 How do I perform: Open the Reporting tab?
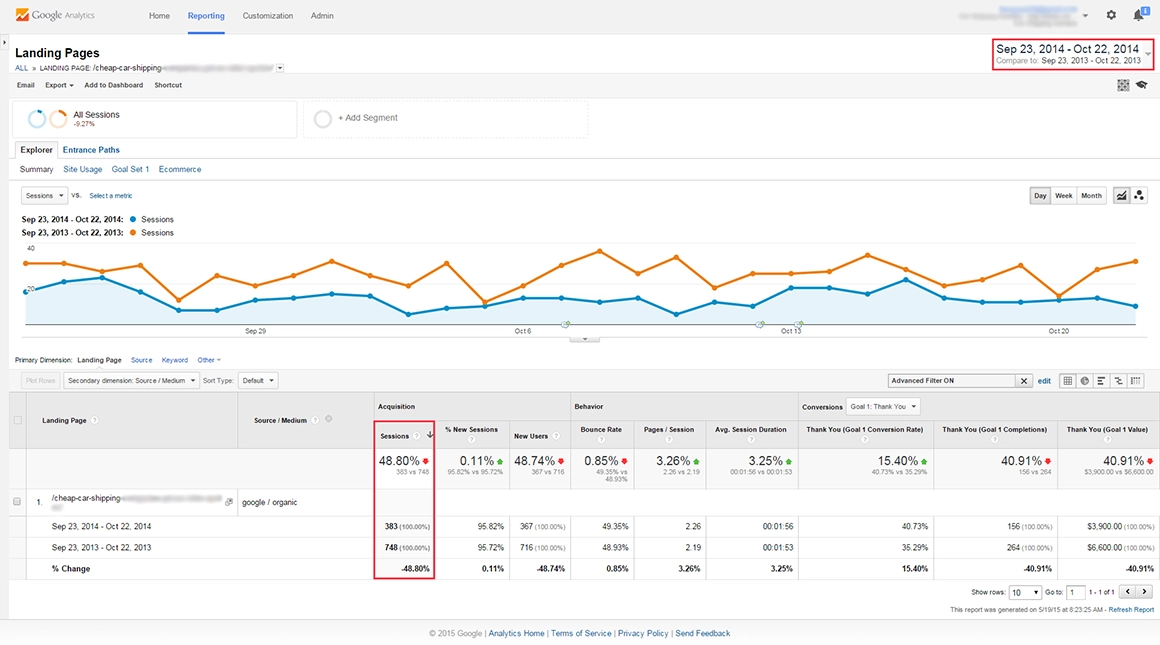tap(206, 16)
